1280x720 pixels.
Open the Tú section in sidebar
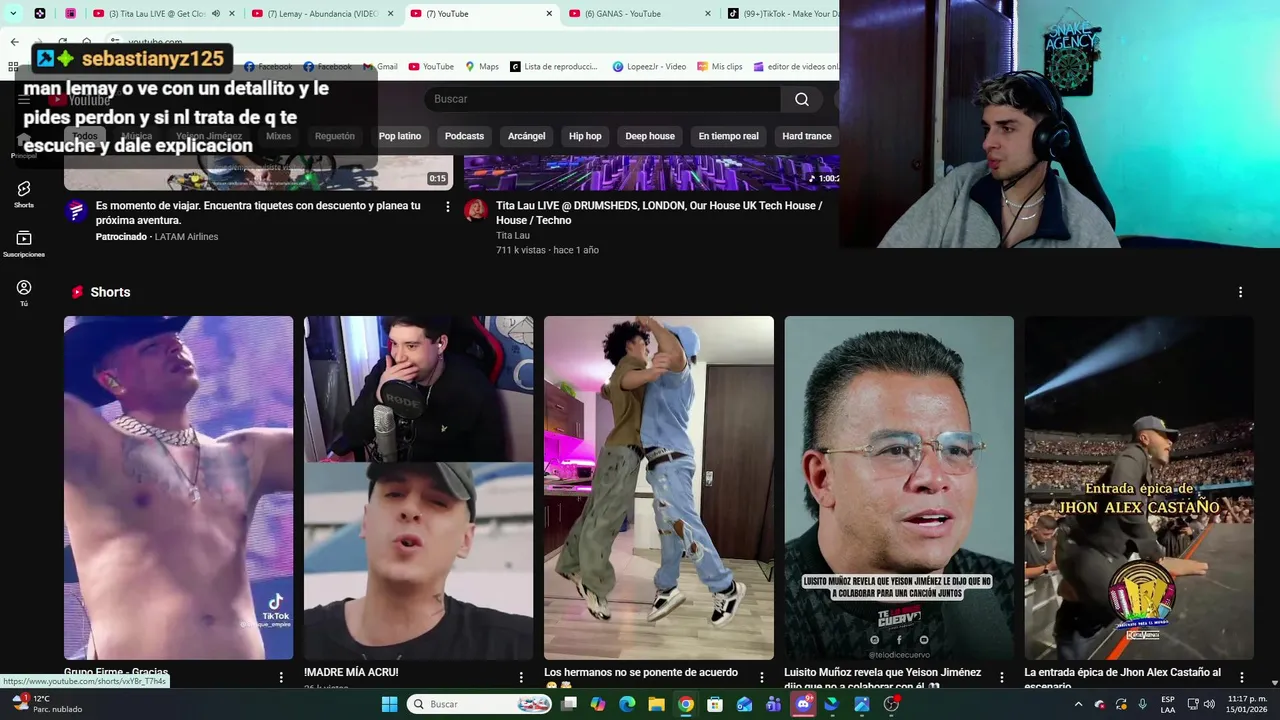(x=24, y=293)
